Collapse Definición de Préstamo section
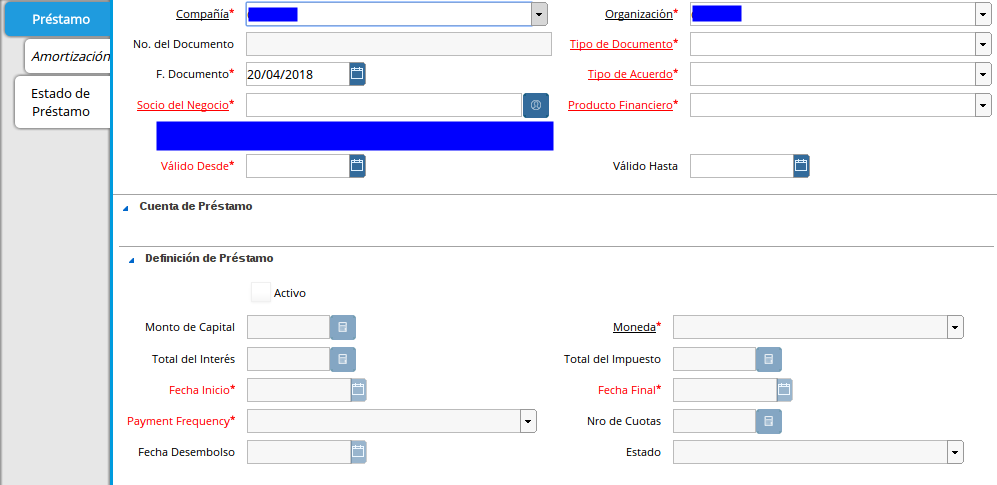Viewport: 997px width, 485px height. (131, 260)
